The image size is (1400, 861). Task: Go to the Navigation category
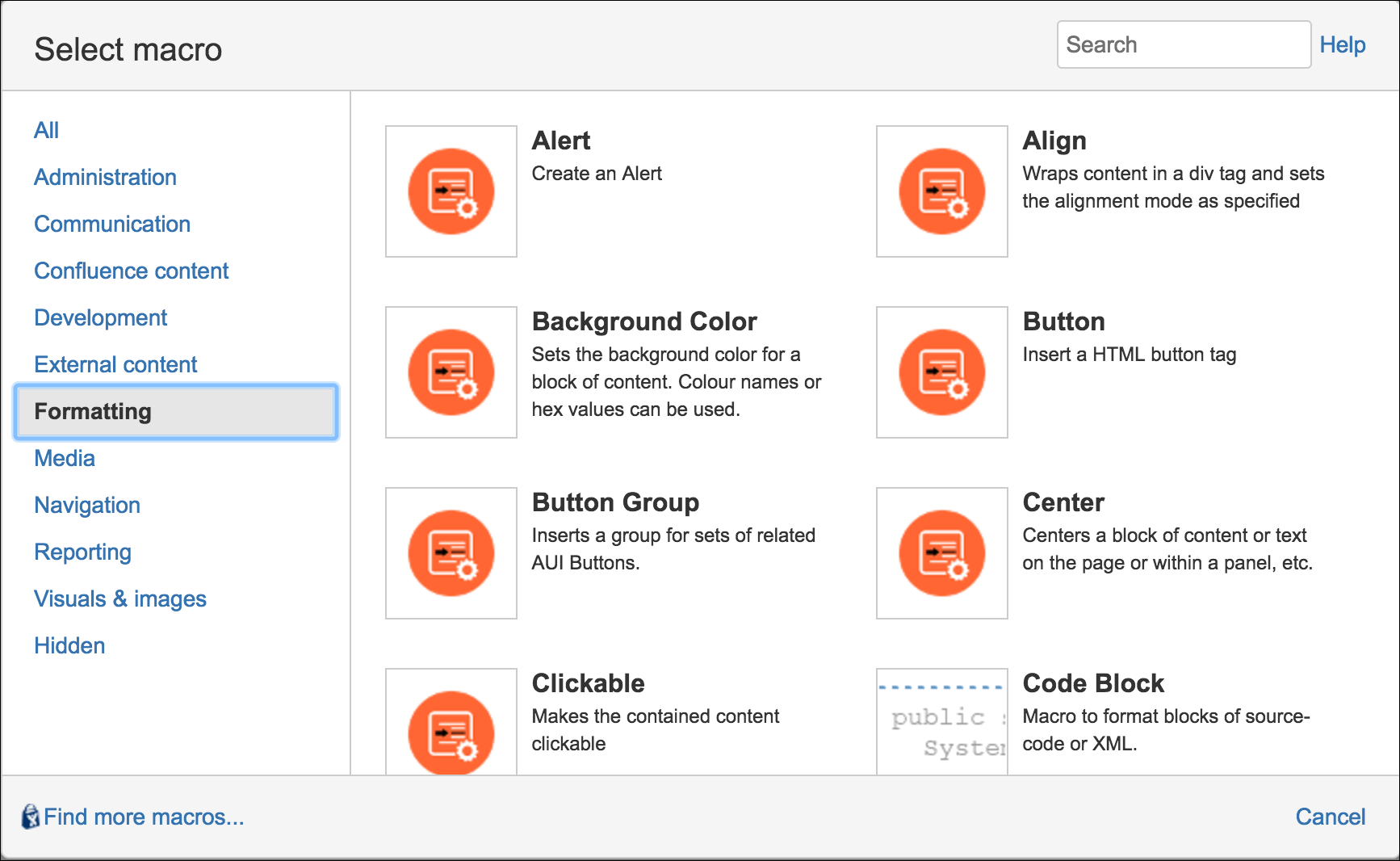87,505
